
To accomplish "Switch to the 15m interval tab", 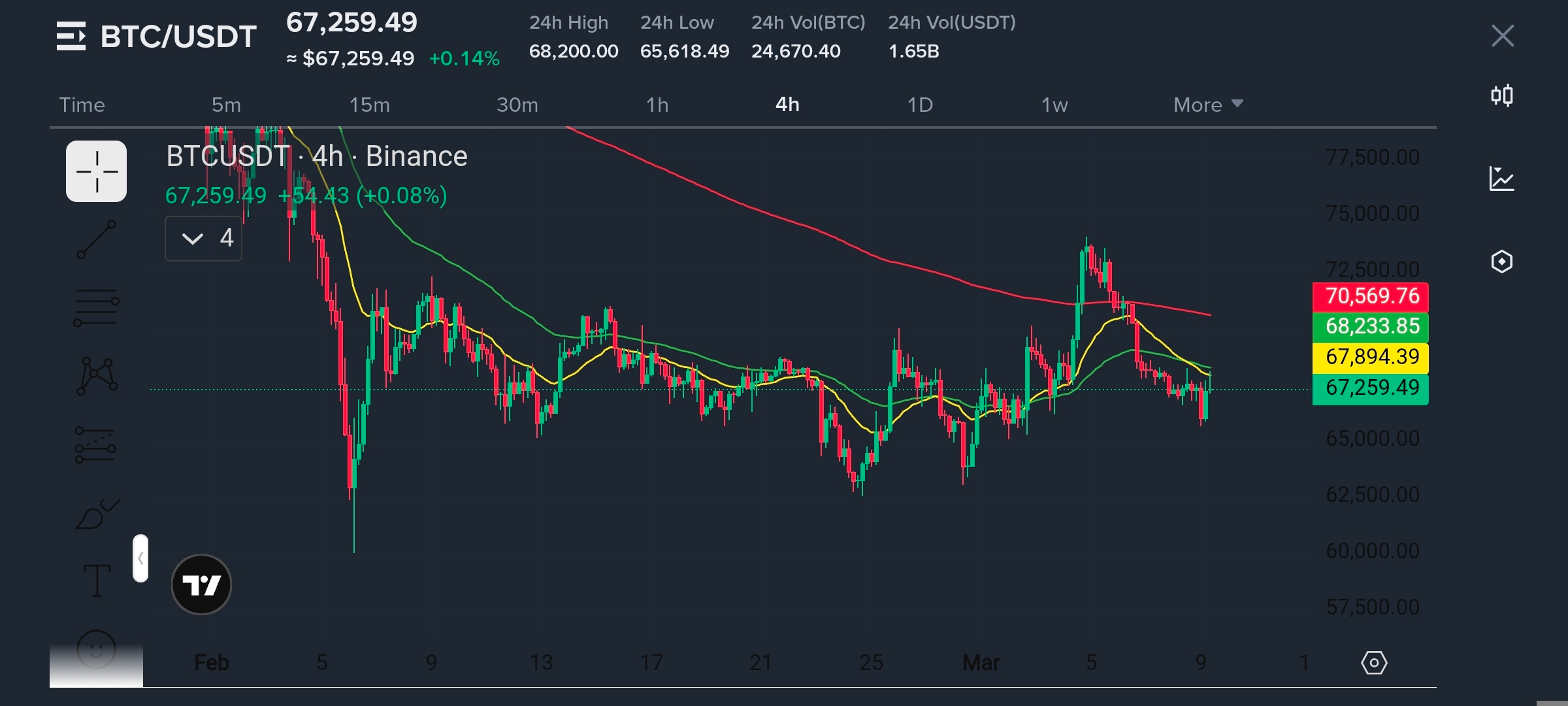I will (x=369, y=105).
